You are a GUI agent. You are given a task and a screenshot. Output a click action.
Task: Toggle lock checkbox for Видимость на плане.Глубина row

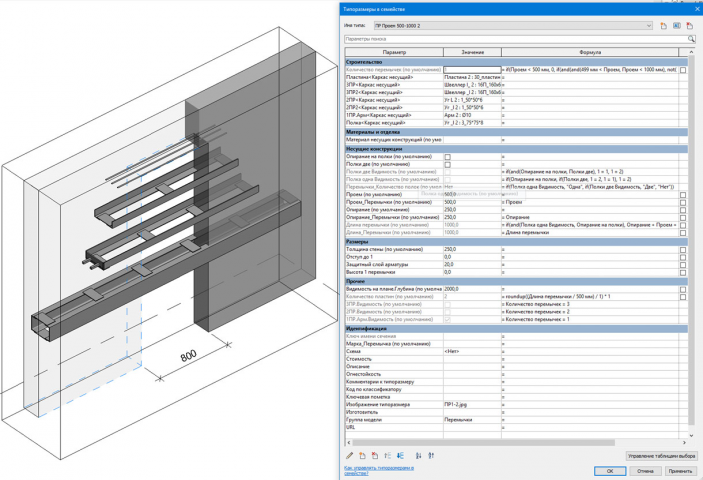click(x=682, y=290)
